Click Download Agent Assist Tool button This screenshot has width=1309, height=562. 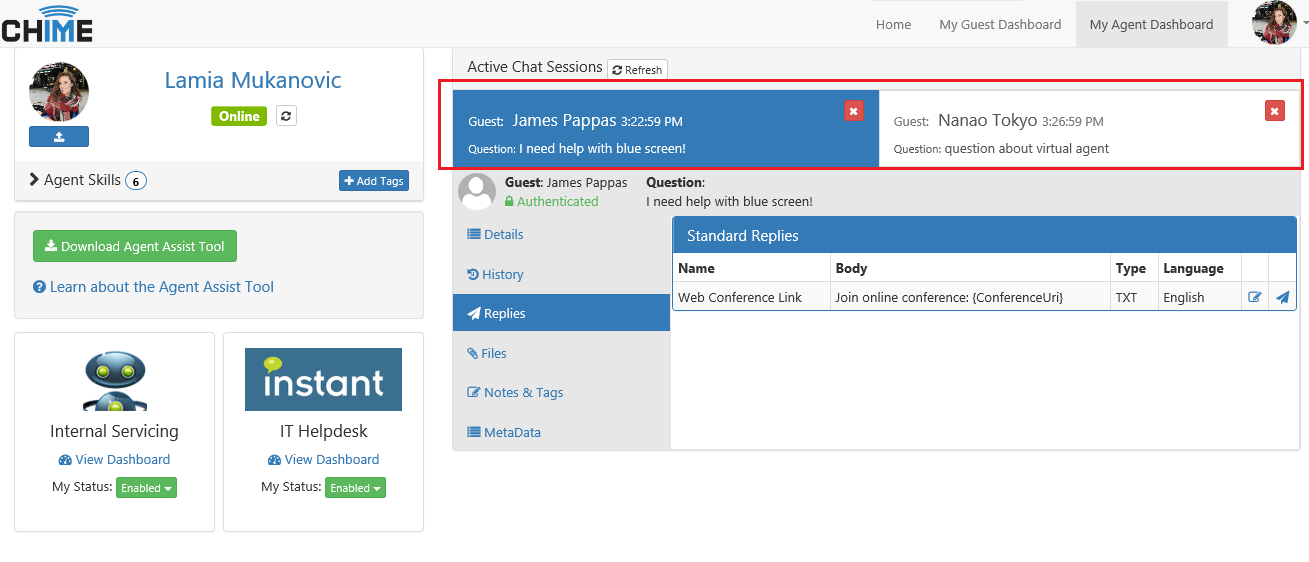tap(135, 246)
